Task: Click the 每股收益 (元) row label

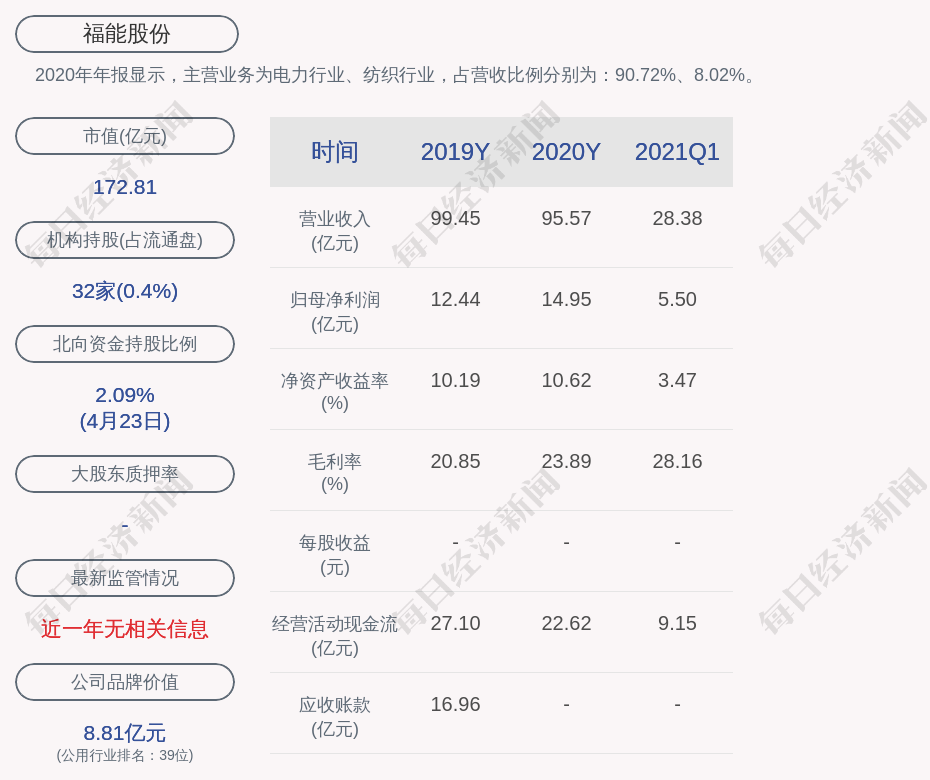Action: point(335,555)
